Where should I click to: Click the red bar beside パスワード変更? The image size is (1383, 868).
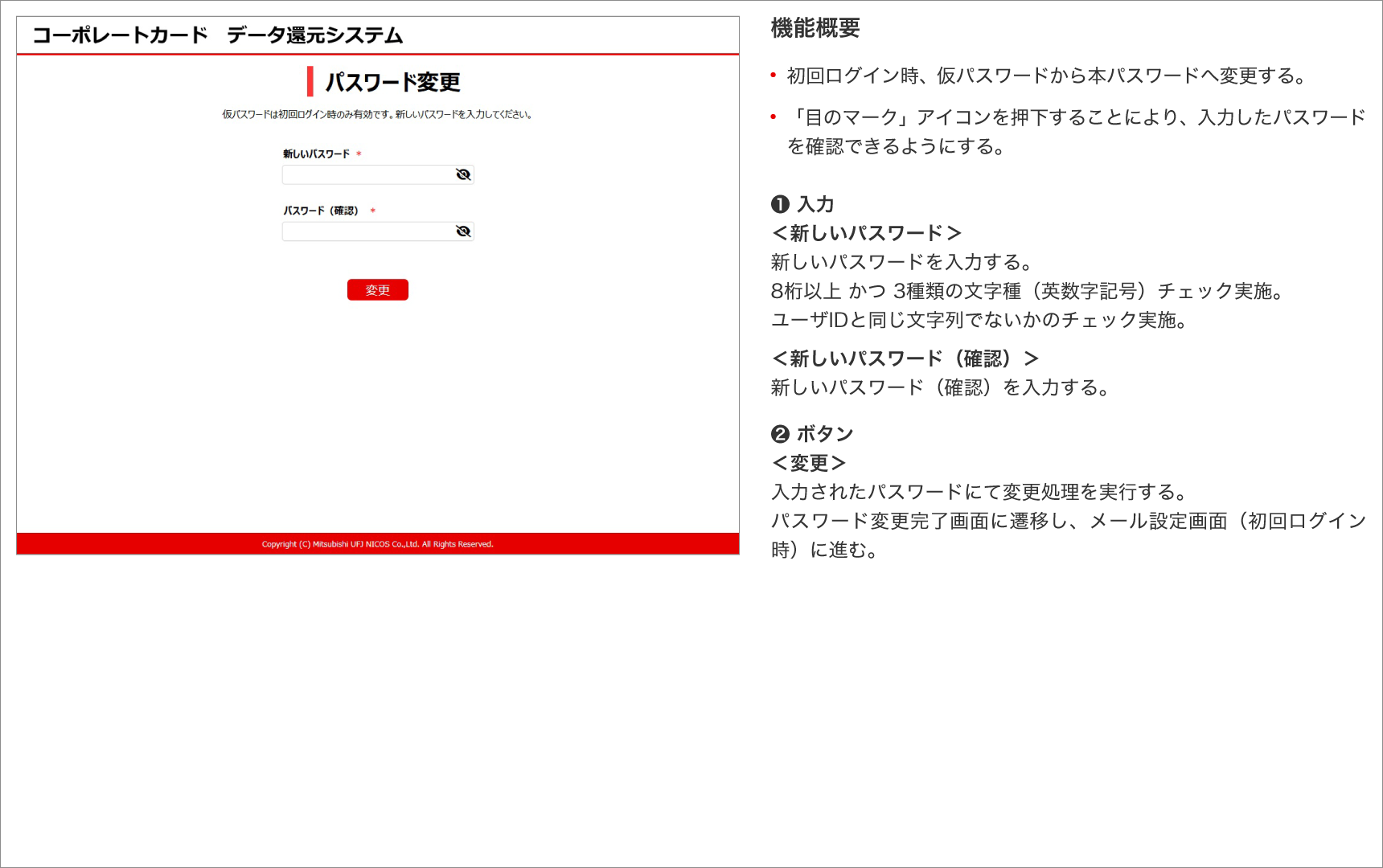click(310, 81)
